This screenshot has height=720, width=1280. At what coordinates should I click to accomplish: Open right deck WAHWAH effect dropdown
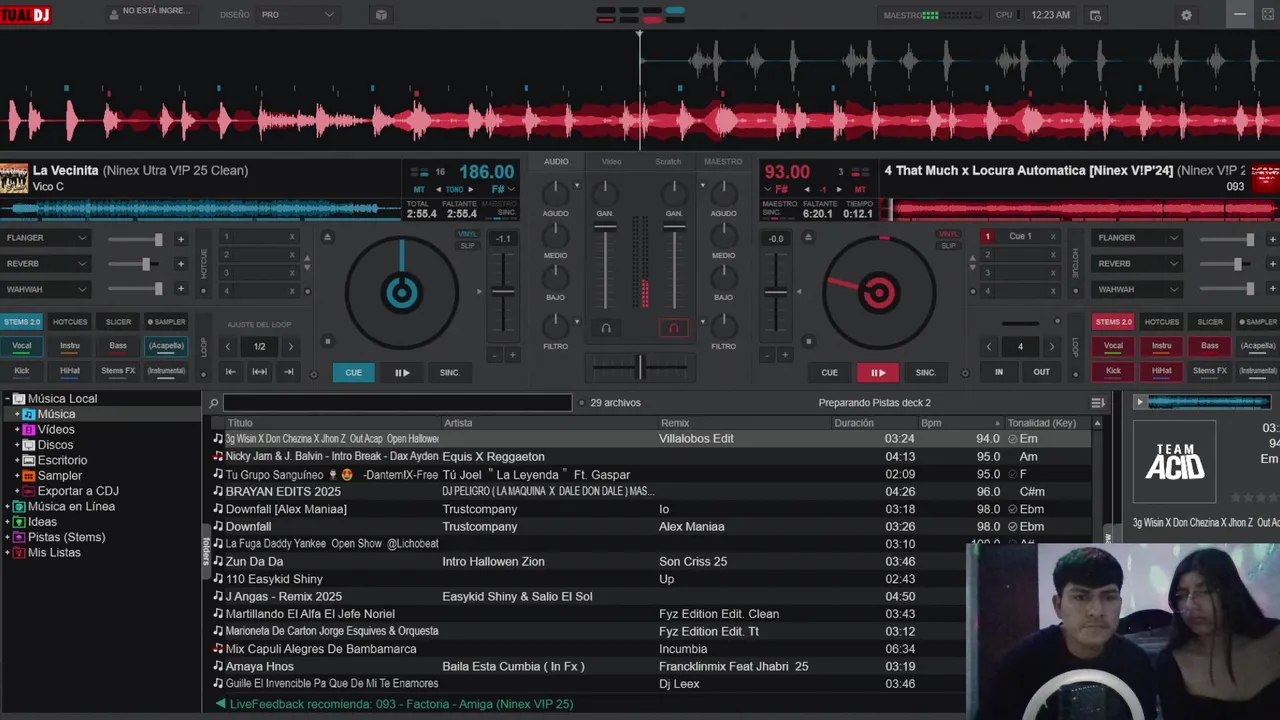(1137, 290)
